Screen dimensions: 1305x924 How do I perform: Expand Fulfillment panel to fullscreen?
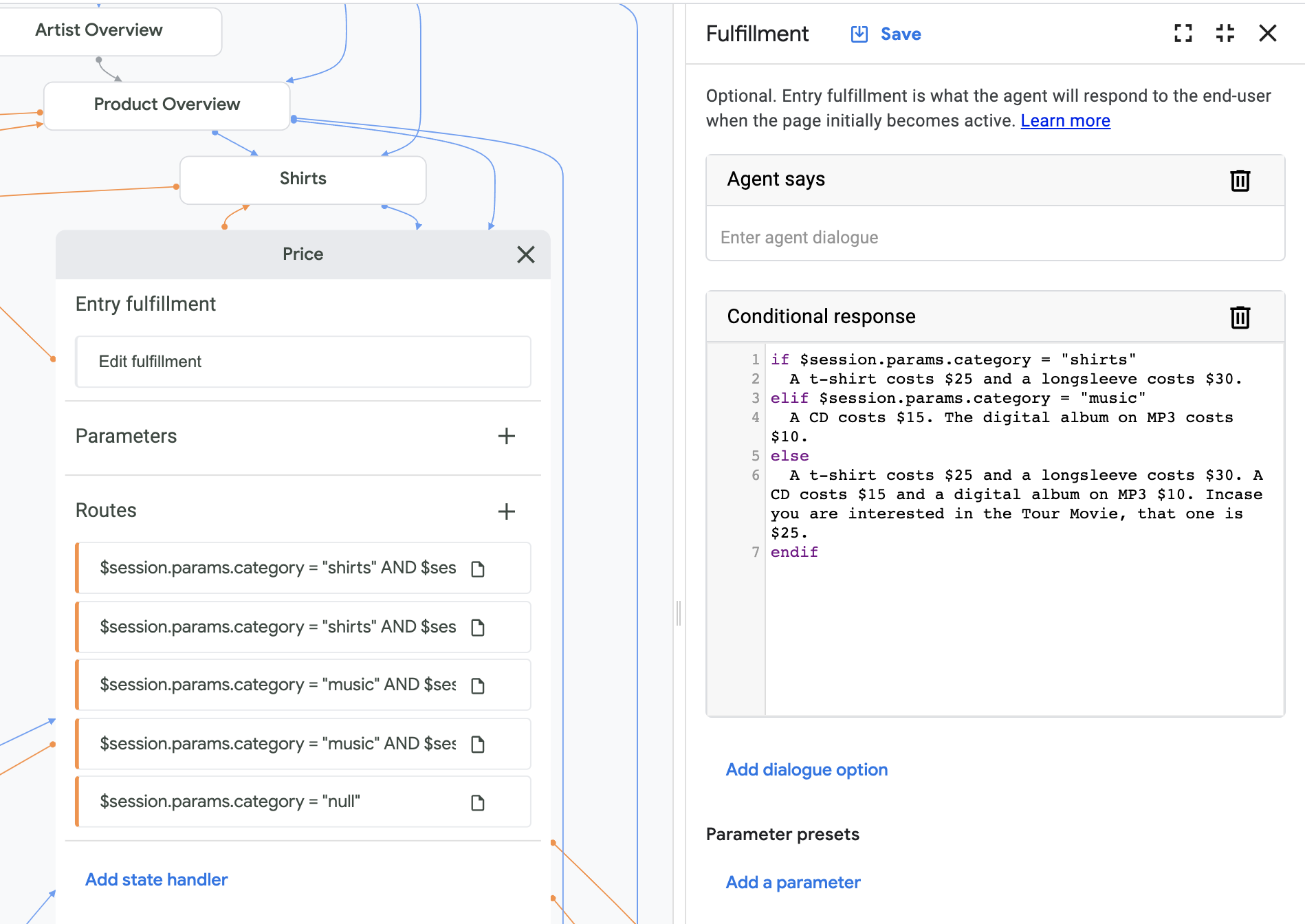pyautogui.click(x=1183, y=33)
